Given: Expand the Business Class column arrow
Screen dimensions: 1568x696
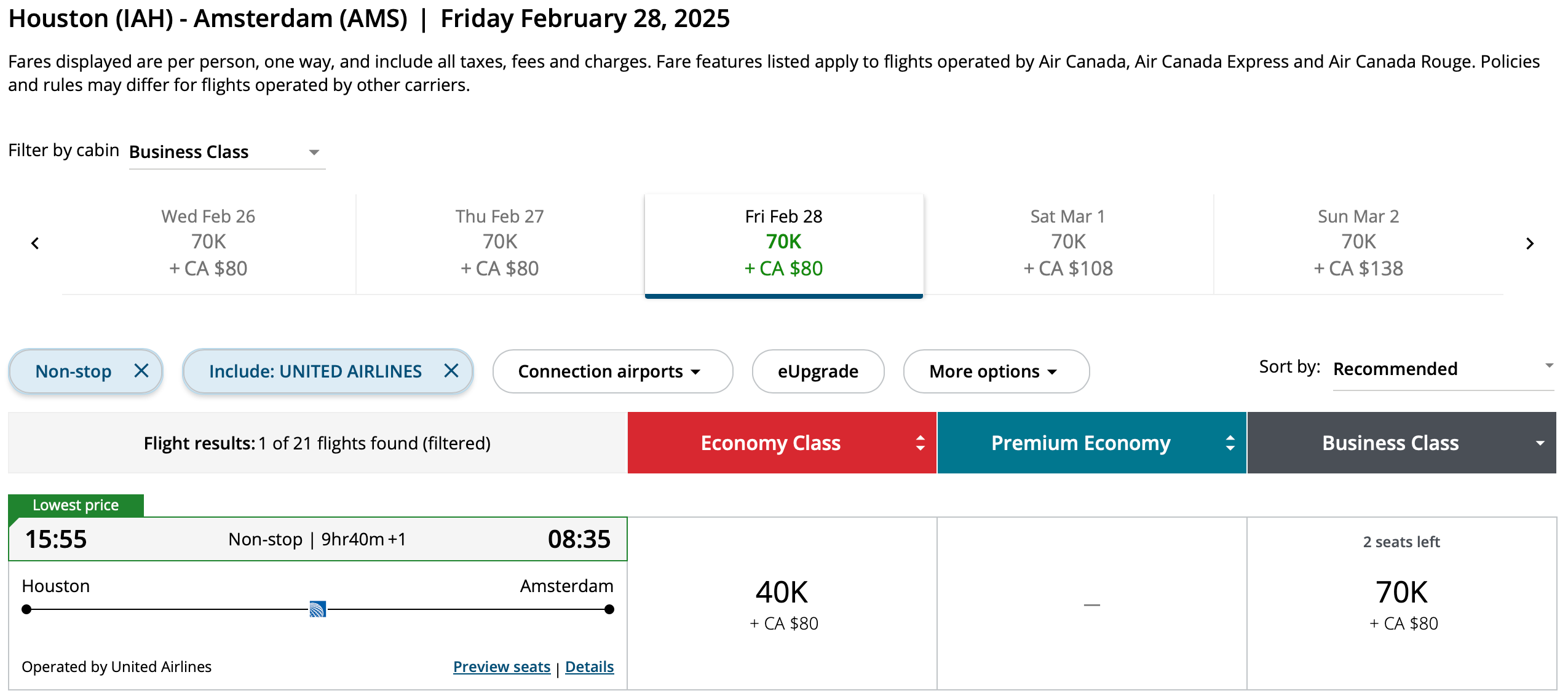Looking at the screenshot, I should click(1540, 443).
